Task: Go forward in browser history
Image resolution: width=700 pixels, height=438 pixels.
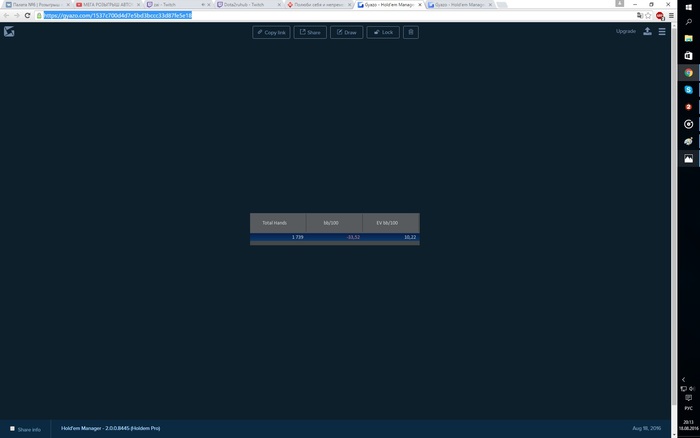Action: pyautogui.click(x=17, y=16)
